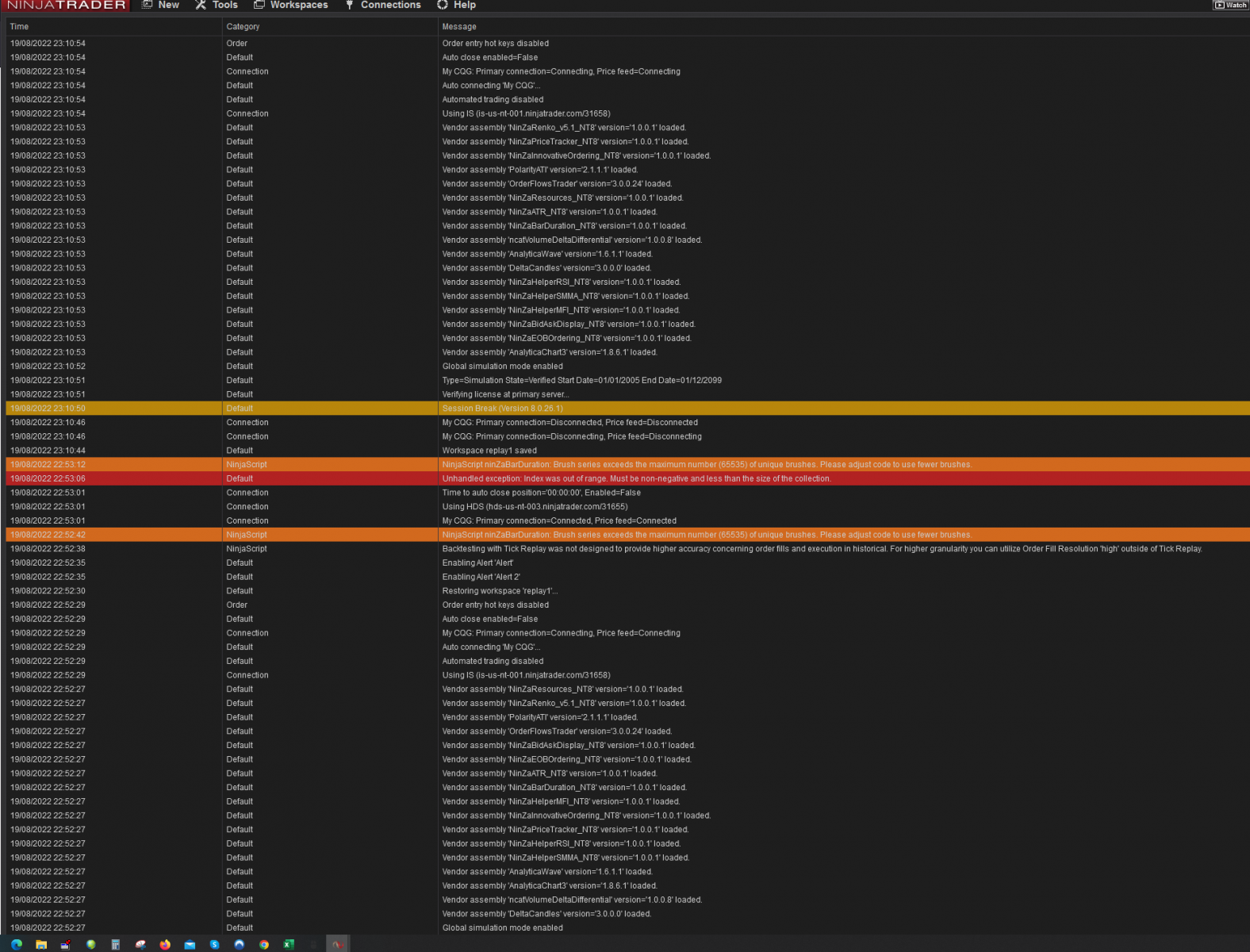
Task: Click the brush series error message at 22:52:42
Action: tap(707, 535)
